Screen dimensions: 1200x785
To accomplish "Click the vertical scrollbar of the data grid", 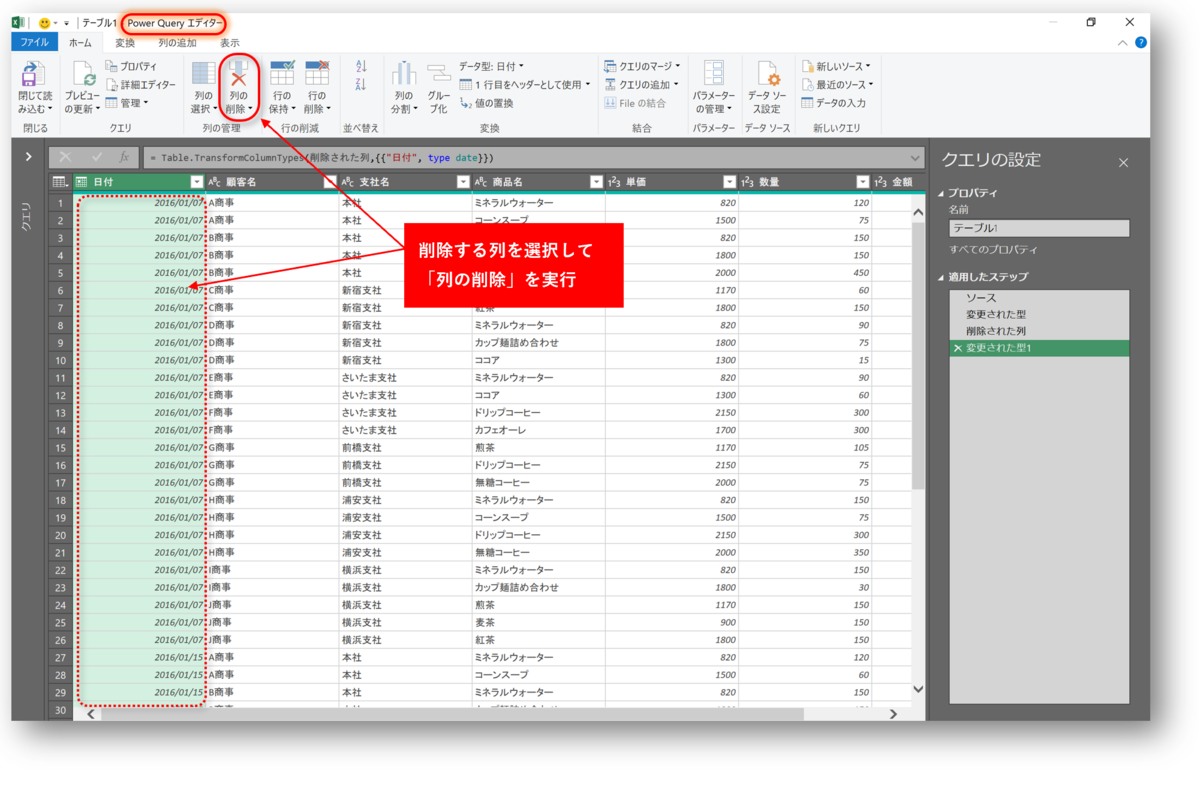I will point(918,355).
